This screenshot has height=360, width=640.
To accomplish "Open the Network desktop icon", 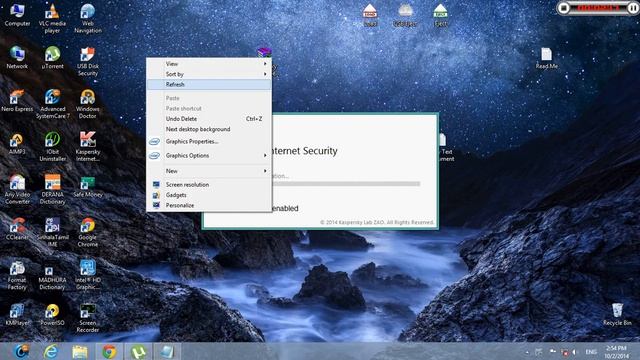I will click(x=17, y=58).
